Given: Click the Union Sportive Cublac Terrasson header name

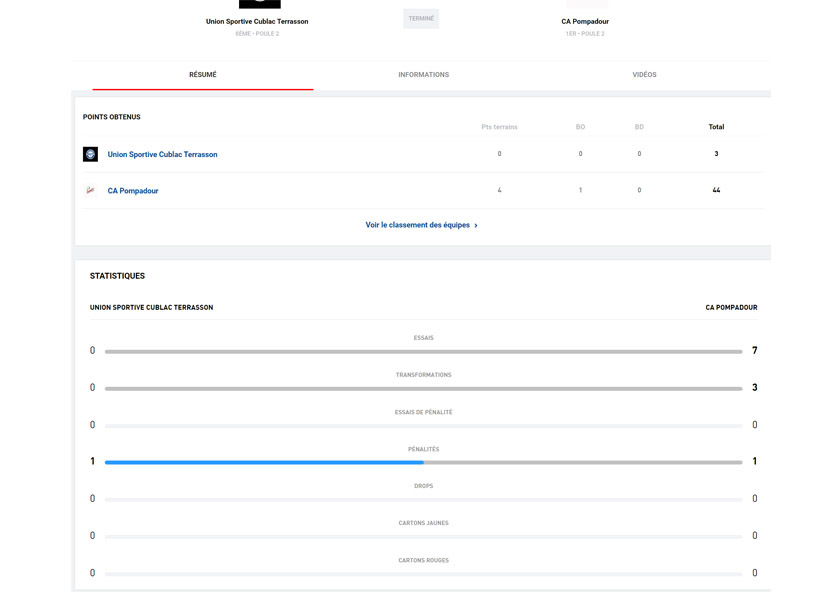Looking at the screenshot, I should click(x=257, y=21).
